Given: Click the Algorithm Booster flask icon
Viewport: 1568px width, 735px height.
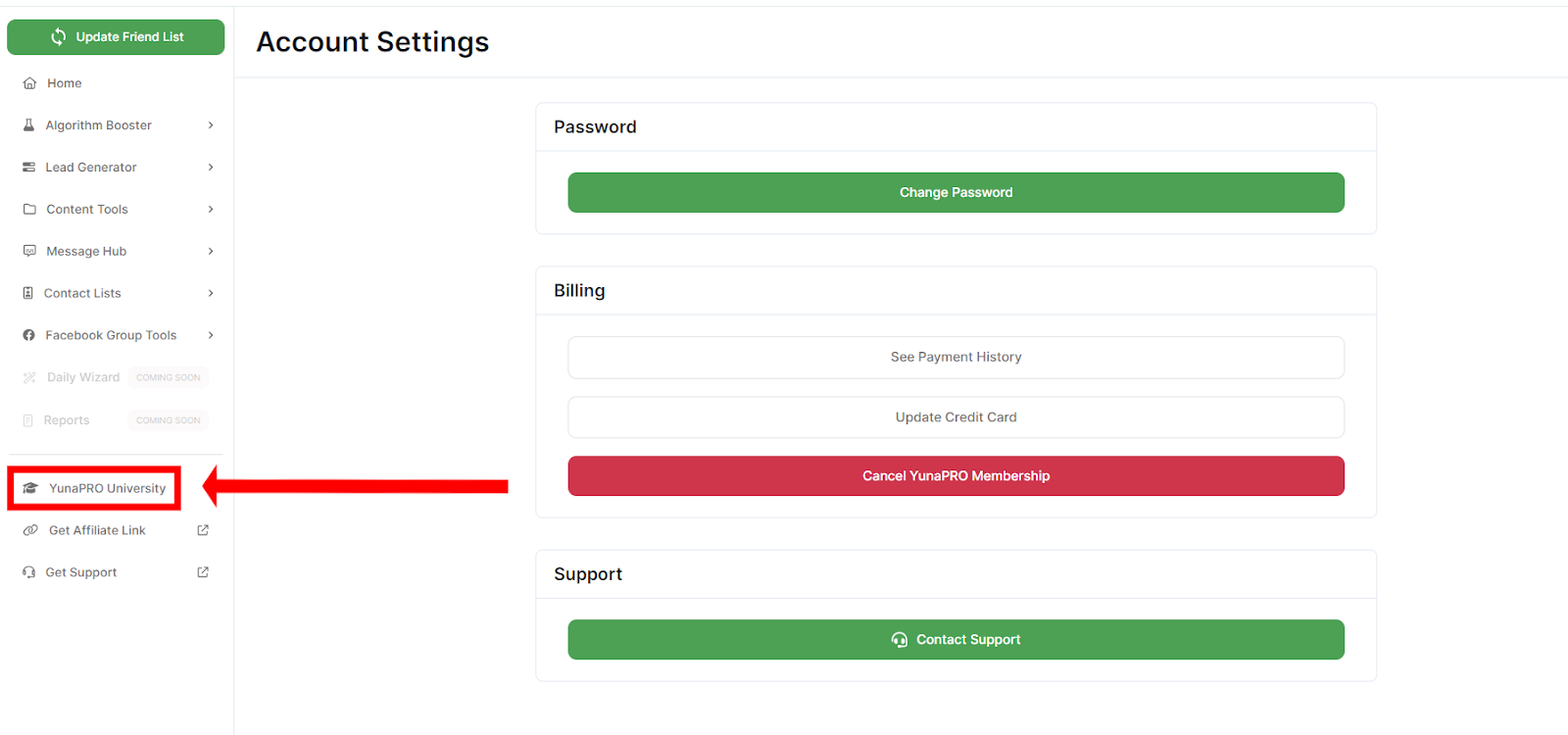Looking at the screenshot, I should pyautogui.click(x=28, y=125).
